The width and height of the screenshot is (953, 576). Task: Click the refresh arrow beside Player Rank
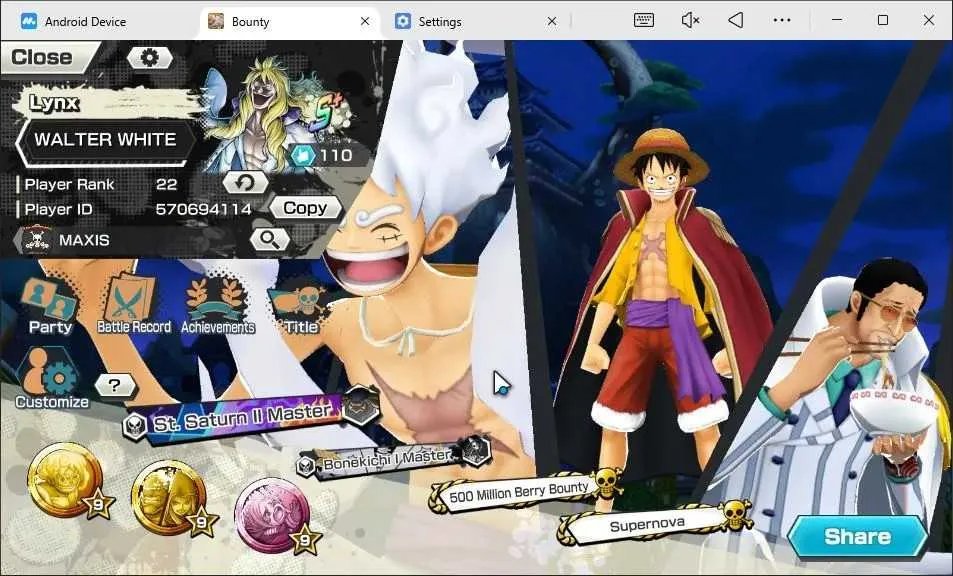coord(245,182)
